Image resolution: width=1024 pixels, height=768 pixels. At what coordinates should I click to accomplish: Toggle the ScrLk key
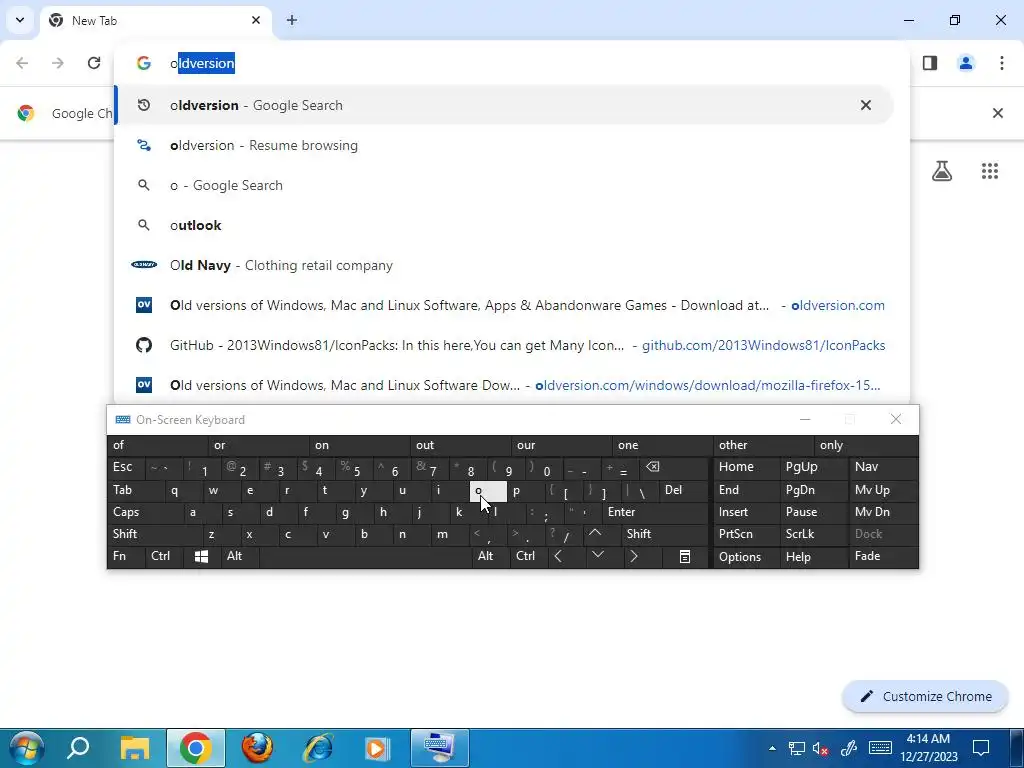tap(814, 534)
